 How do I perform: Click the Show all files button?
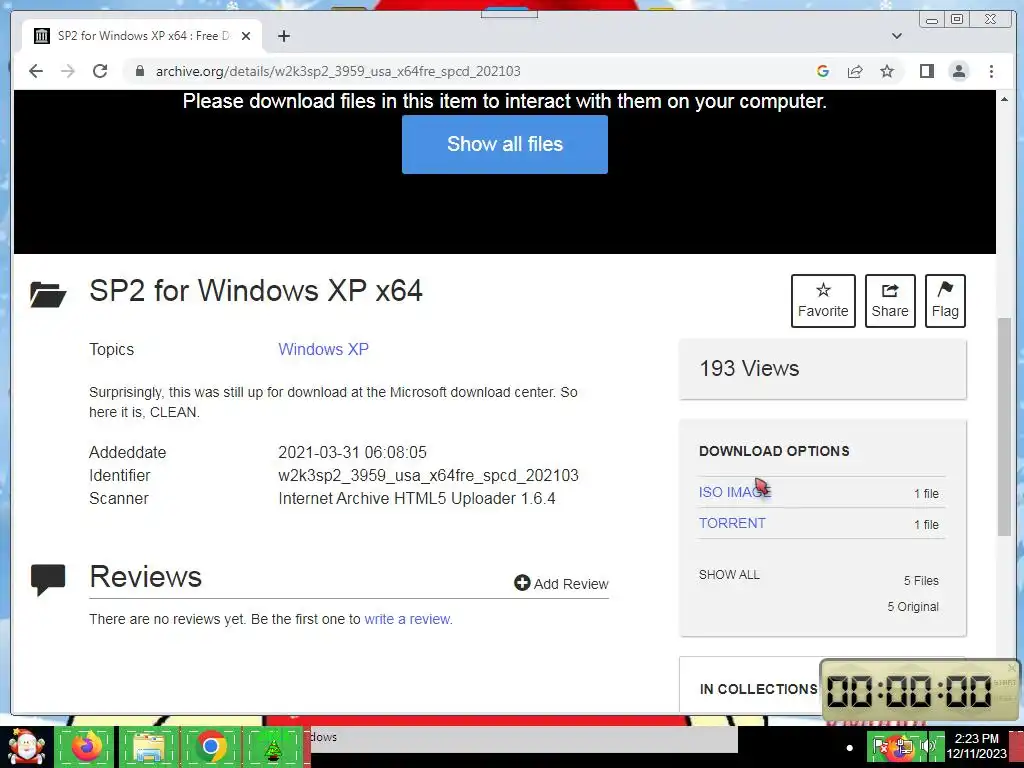pyautogui.click(x=505, y=144)
